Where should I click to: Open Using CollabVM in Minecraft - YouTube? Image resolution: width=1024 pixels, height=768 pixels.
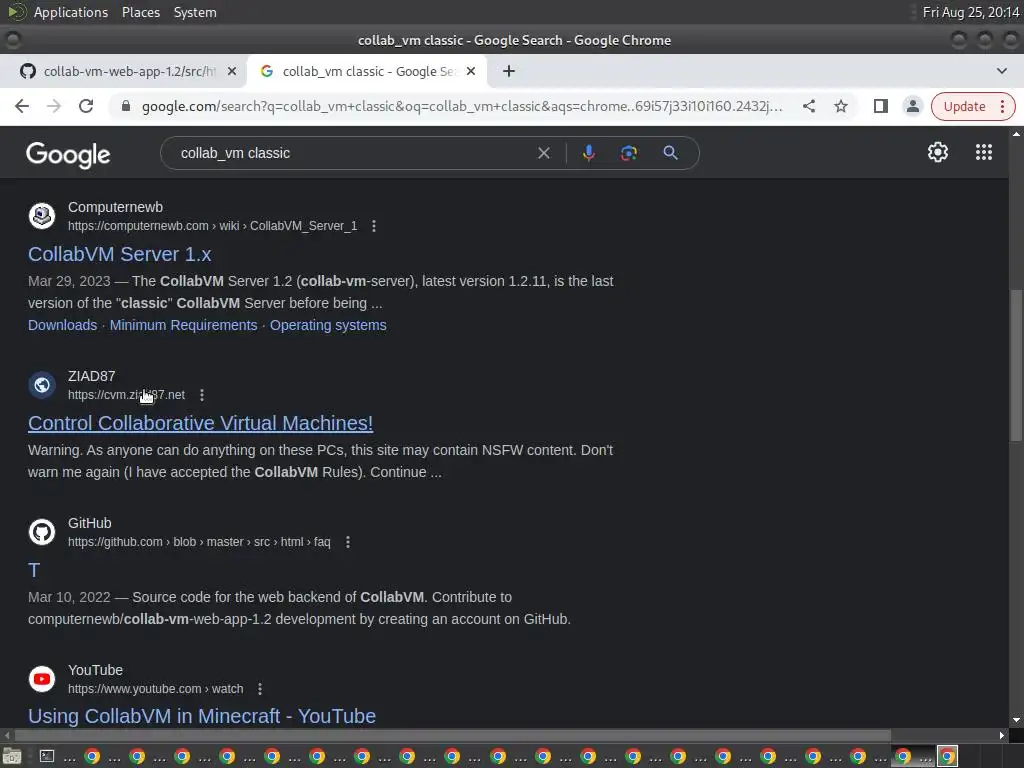pyautogui.click(x=202, y=716)
